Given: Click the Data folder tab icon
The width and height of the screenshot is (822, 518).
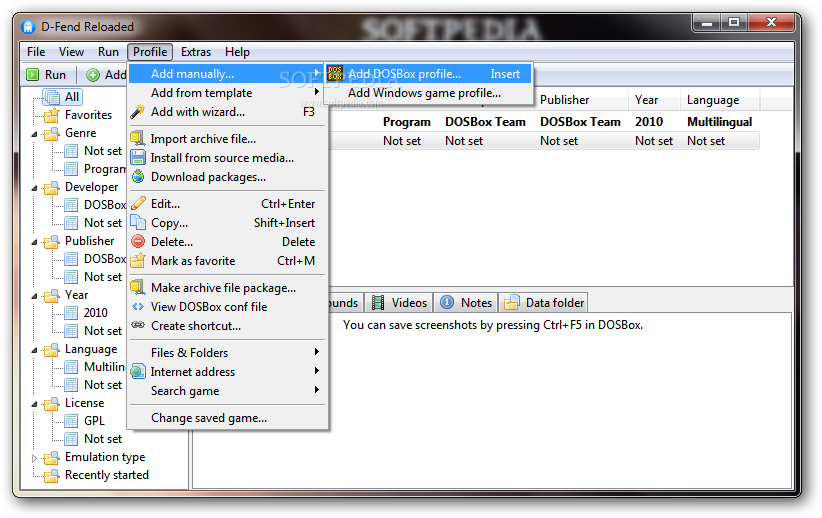Looking at the screenshot, I should 512,303.
